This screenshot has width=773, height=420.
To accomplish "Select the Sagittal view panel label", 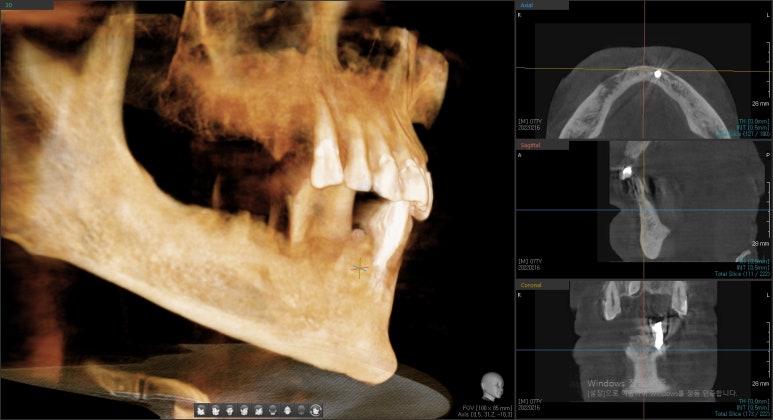I will [x=532, y=145].
